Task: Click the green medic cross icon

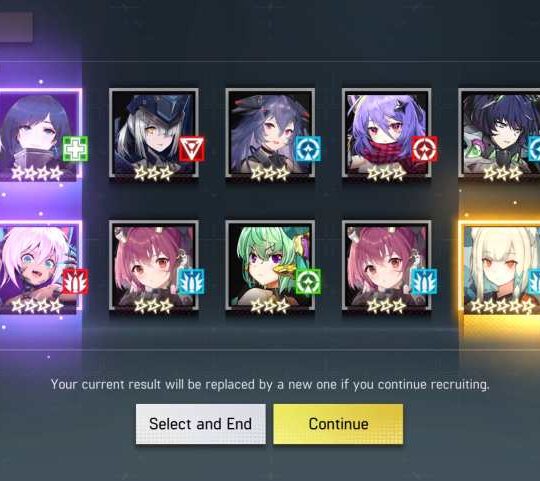Action: (x=75, y=149)
